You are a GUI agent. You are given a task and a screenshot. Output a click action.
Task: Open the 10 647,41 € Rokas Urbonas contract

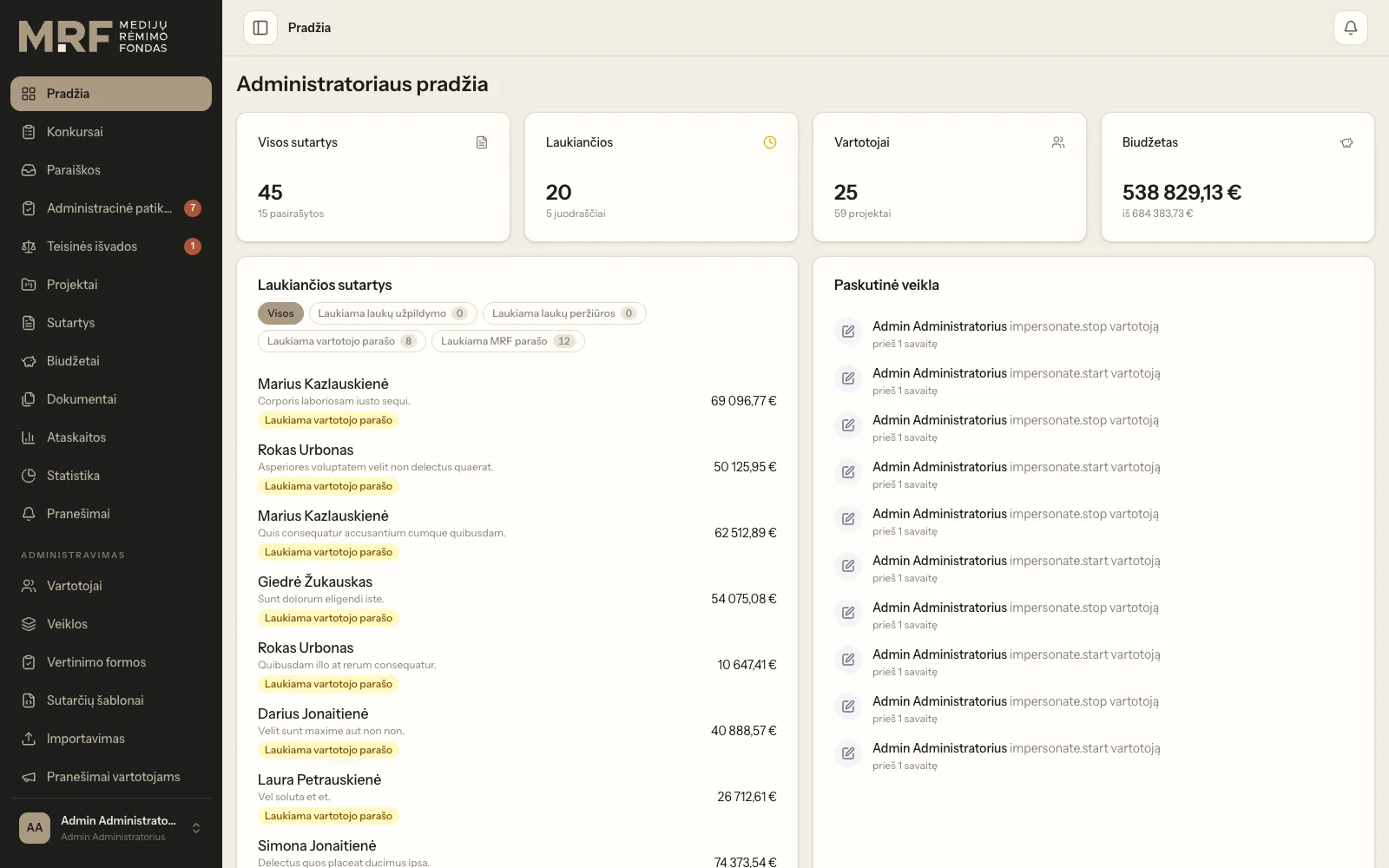(x=517, y=665)
